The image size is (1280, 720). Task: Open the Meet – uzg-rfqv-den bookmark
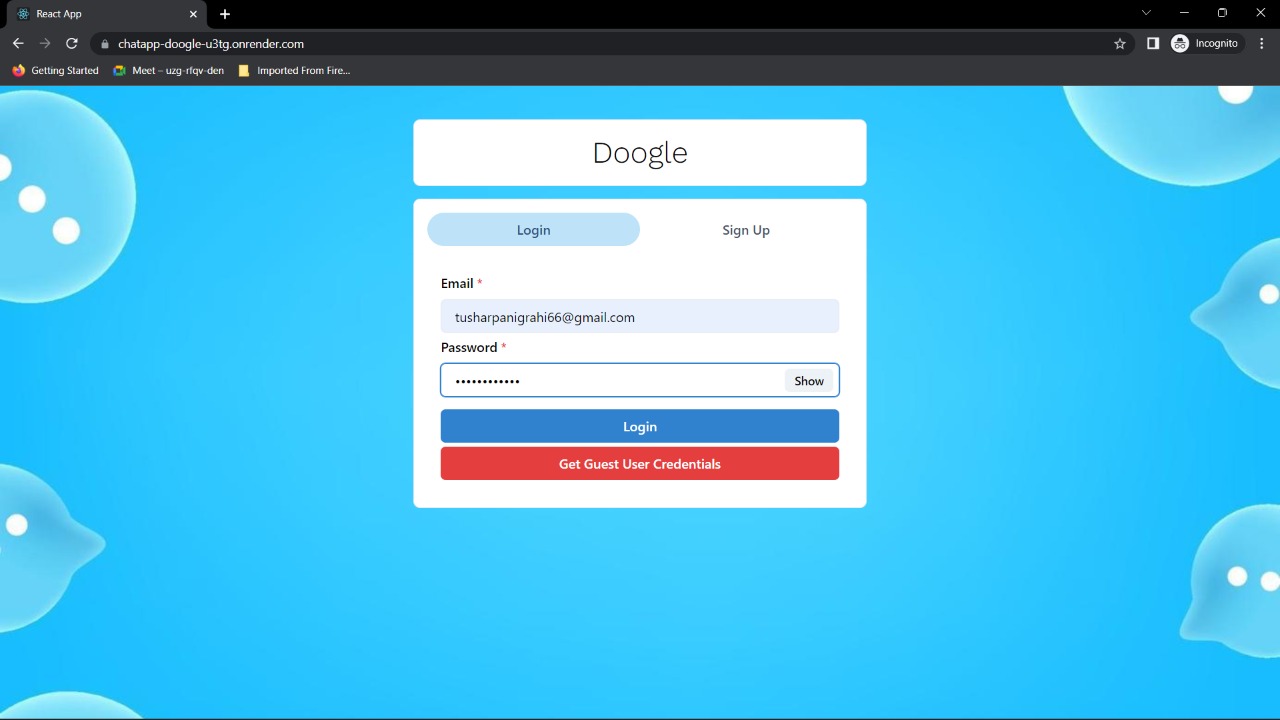169,71
